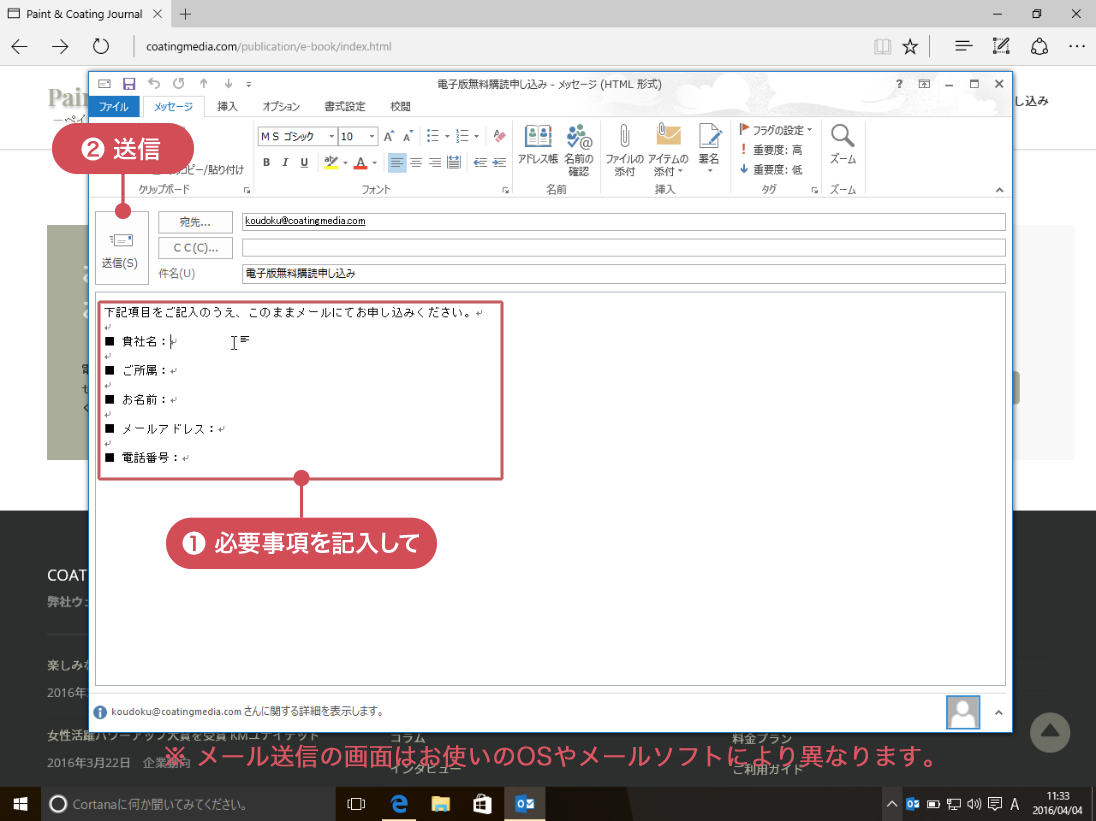Toggle bold formatting
Image resolution: width=1096 pixels, height=821 pixels.
click(266, 163)
